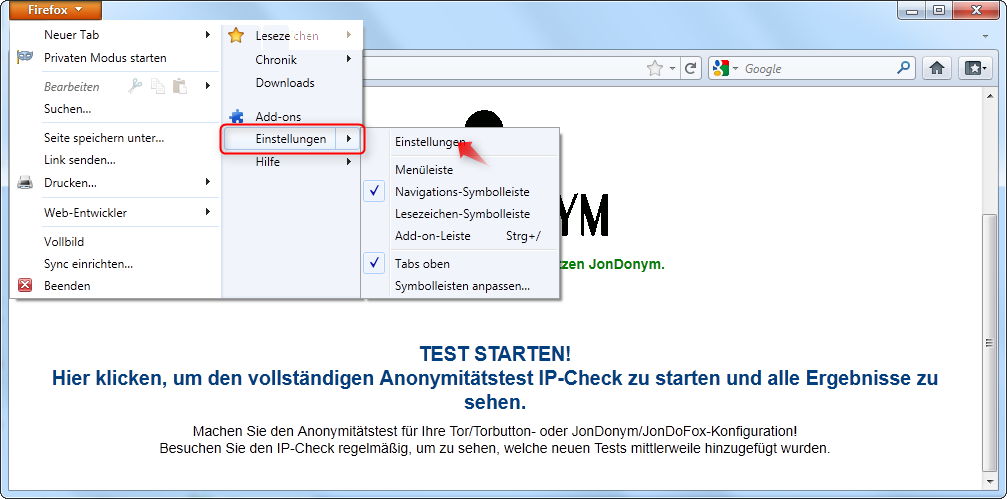
Task: Click the bookmark star in the URL bar
Action: [654, 68]
